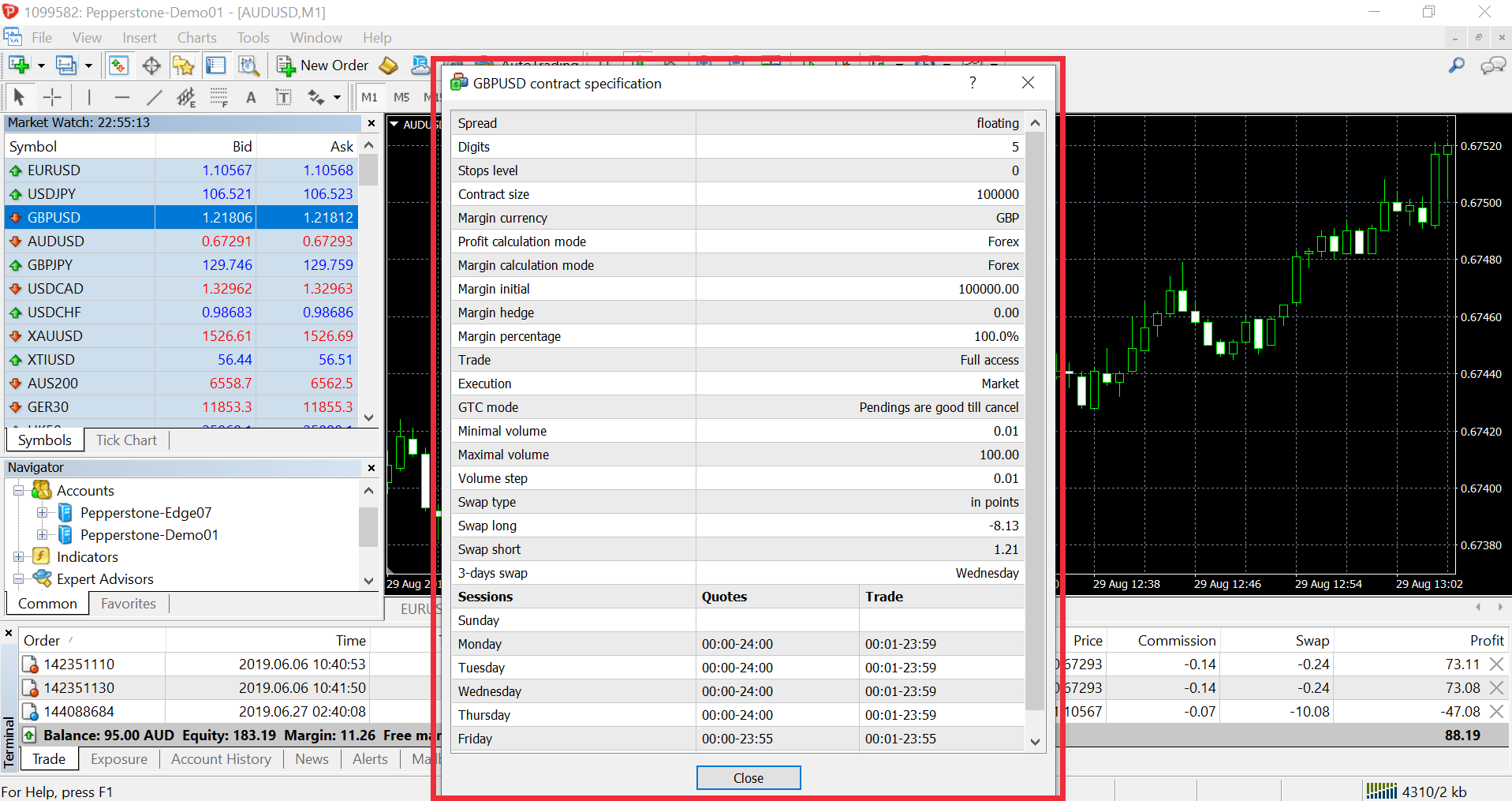The width and height of the screenshot is (1512, 801).
Task: Expand the Indicators tree node
Action: (19, 557)
